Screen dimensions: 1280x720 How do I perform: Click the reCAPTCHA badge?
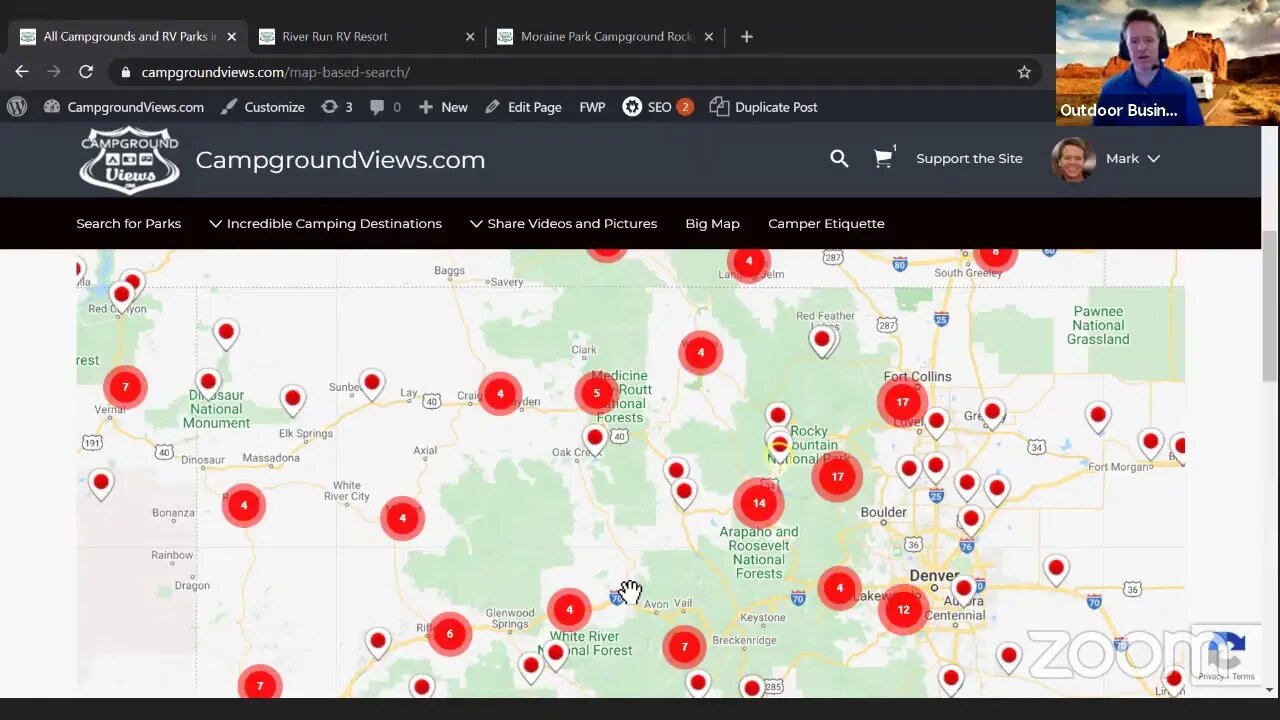(1225, 654)
